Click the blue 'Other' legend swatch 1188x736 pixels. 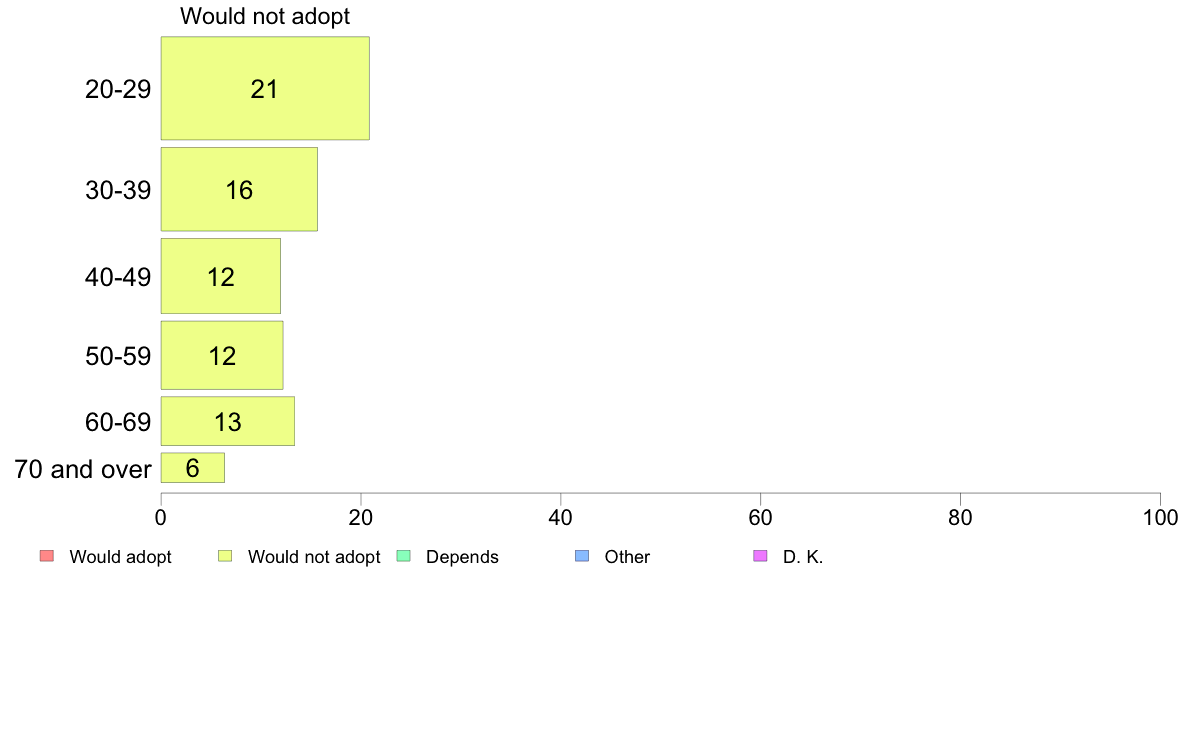(x=582, y=556)
